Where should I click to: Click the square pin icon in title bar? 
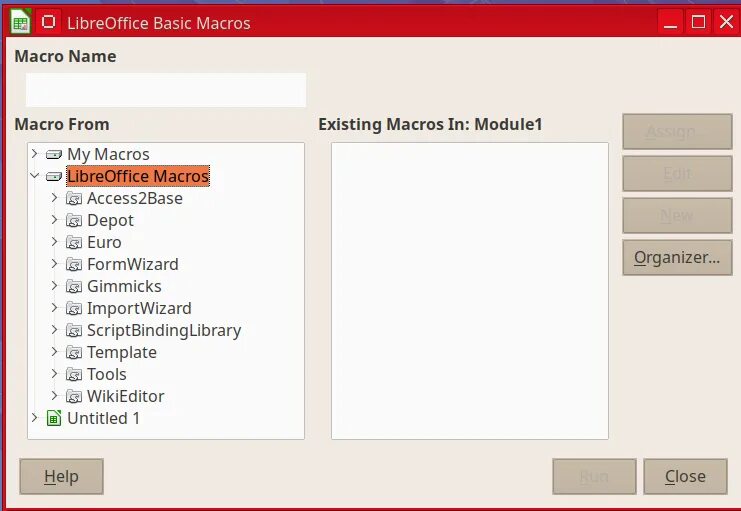[48, 22]
